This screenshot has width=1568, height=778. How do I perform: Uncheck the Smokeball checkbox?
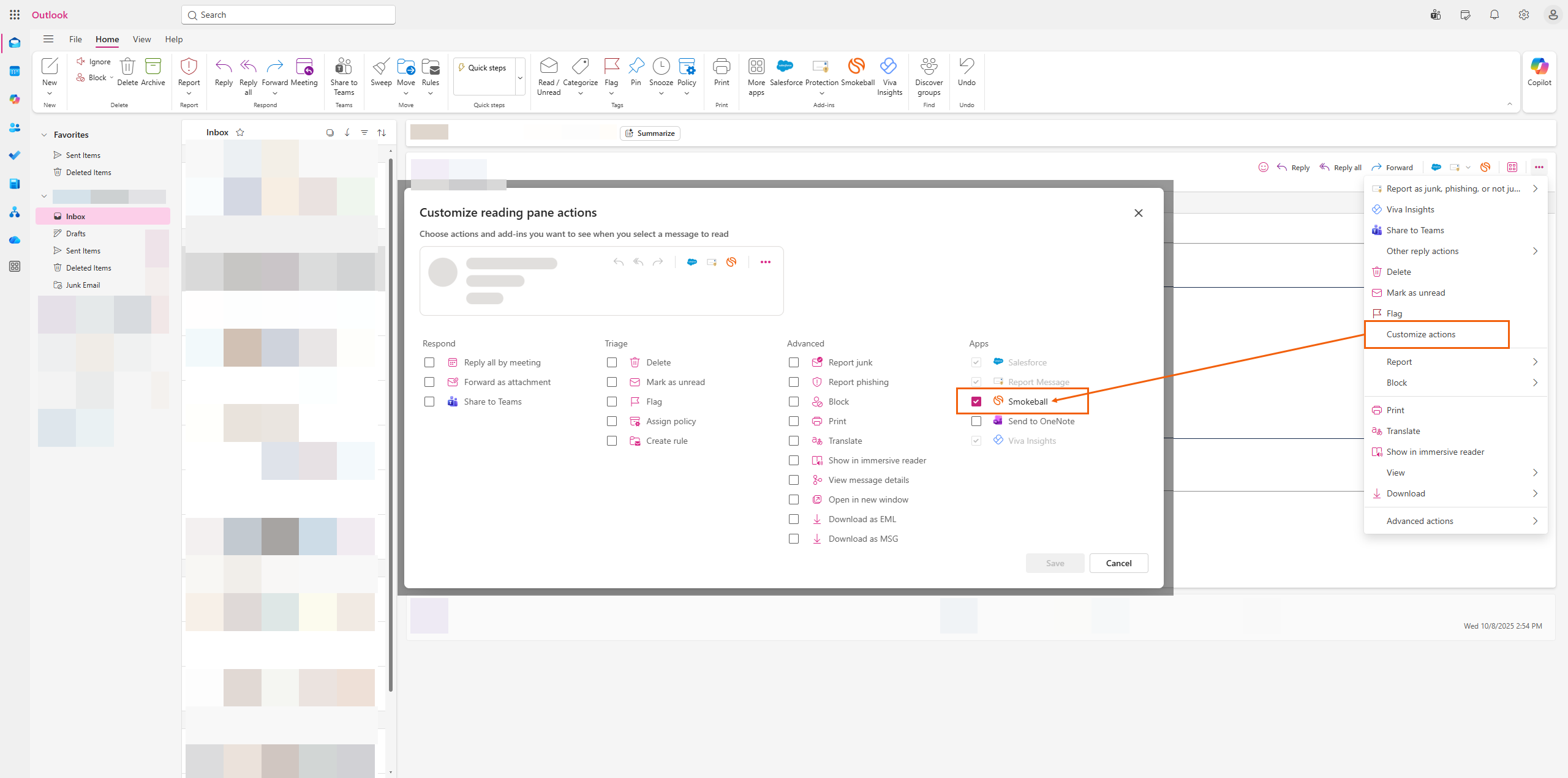coord(976,402)
